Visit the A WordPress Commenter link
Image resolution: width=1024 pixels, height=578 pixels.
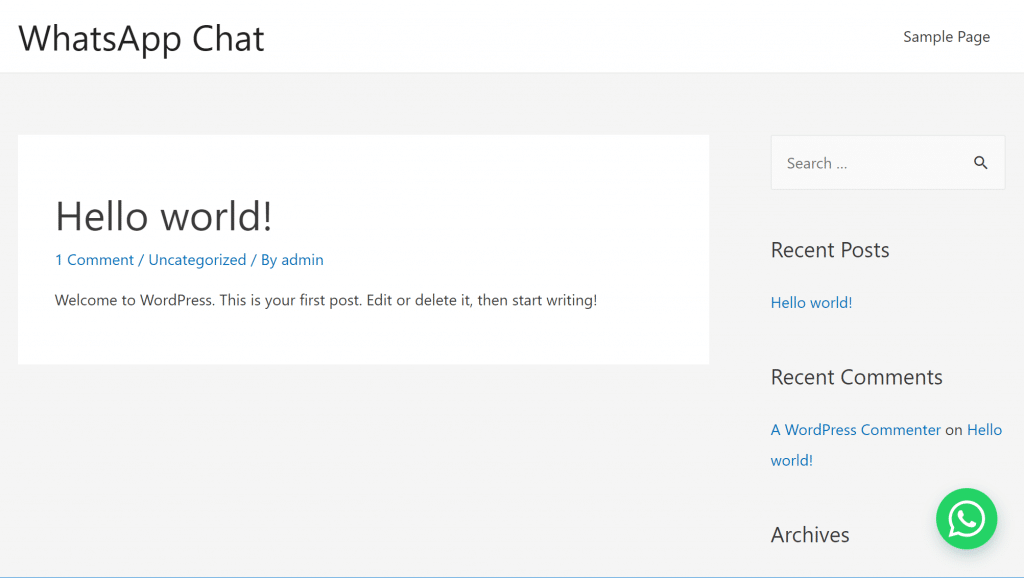coord(856,430)
